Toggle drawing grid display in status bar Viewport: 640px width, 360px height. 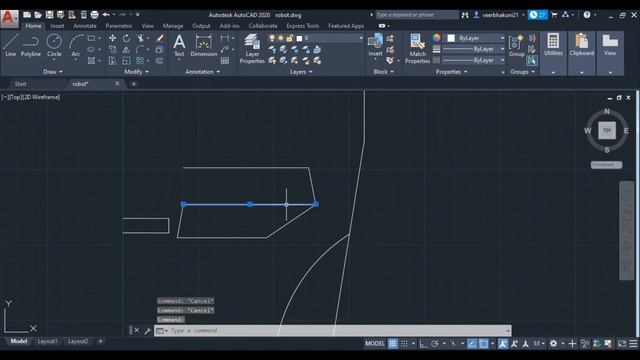[393, 344]
